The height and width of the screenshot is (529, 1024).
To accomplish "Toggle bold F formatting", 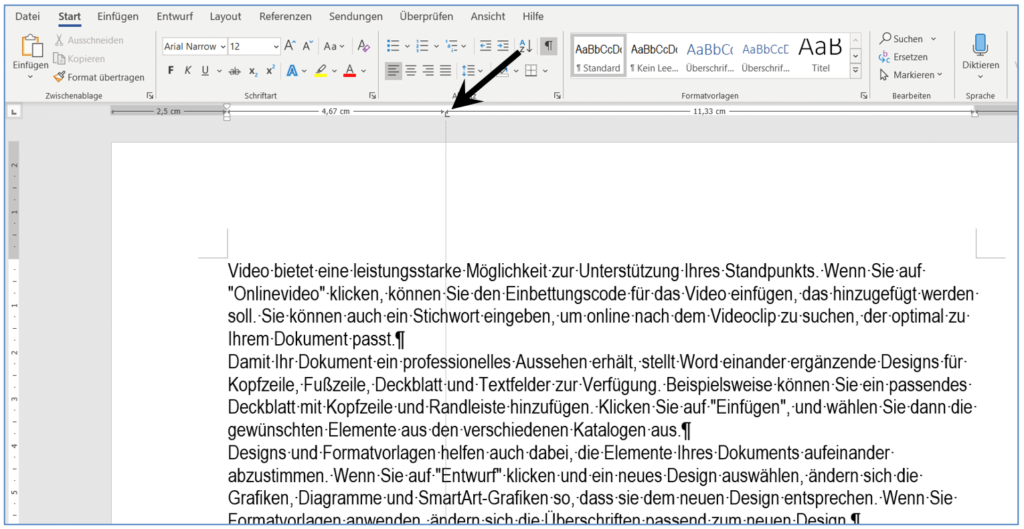I will click(171, 71).
